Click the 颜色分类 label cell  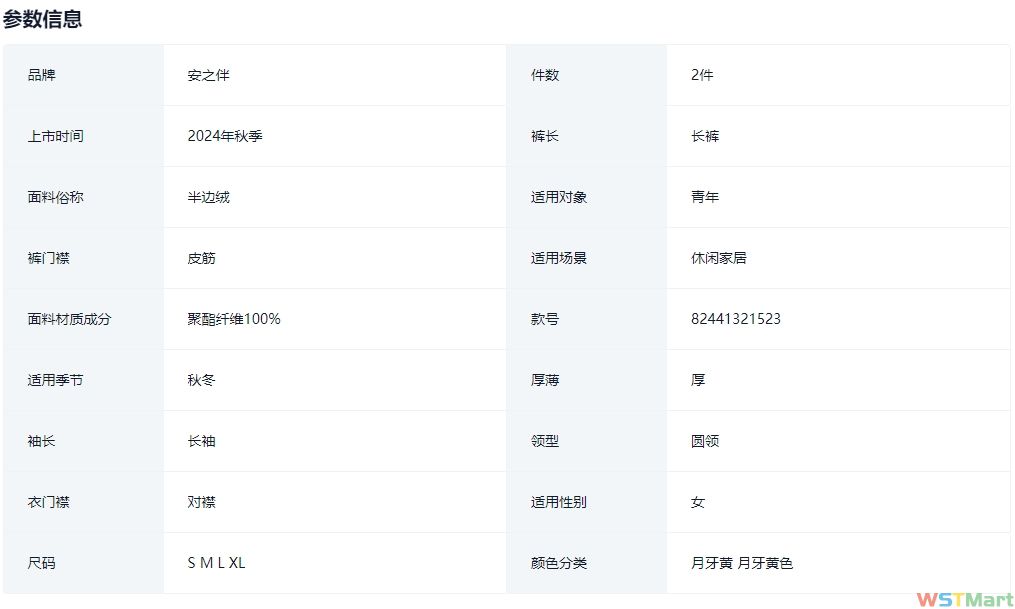coord(559,563)
